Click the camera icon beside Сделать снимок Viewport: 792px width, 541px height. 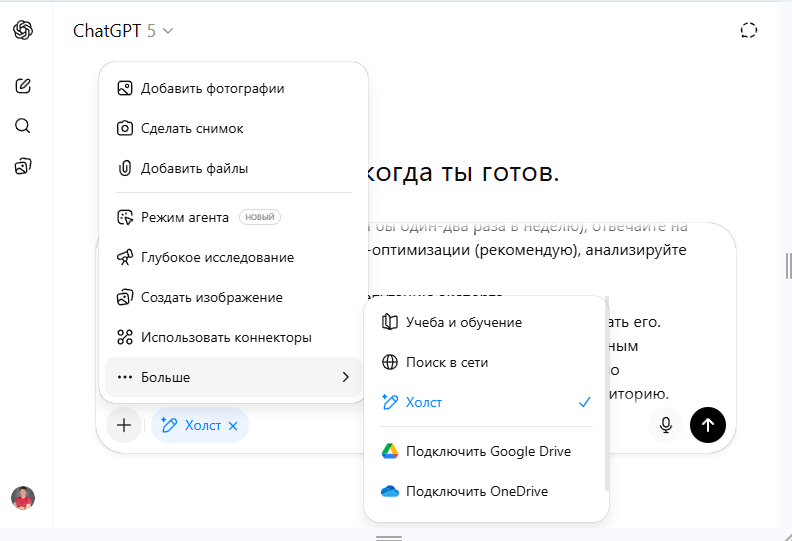(125, 128)
